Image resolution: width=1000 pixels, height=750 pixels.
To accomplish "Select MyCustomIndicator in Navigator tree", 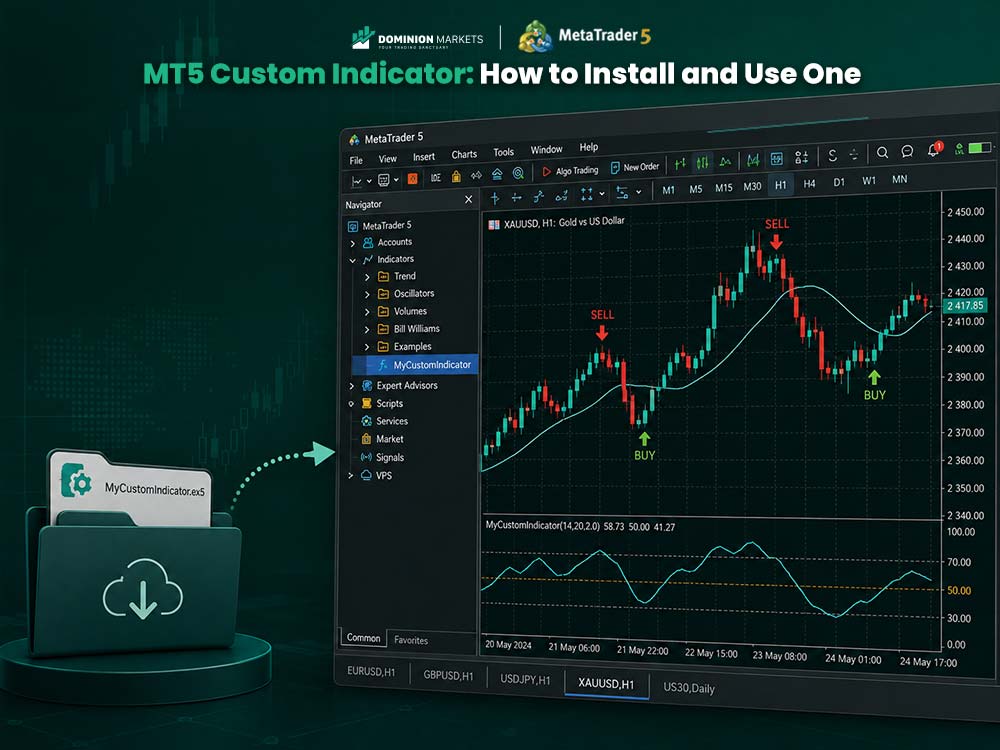I will pos(415,365).
